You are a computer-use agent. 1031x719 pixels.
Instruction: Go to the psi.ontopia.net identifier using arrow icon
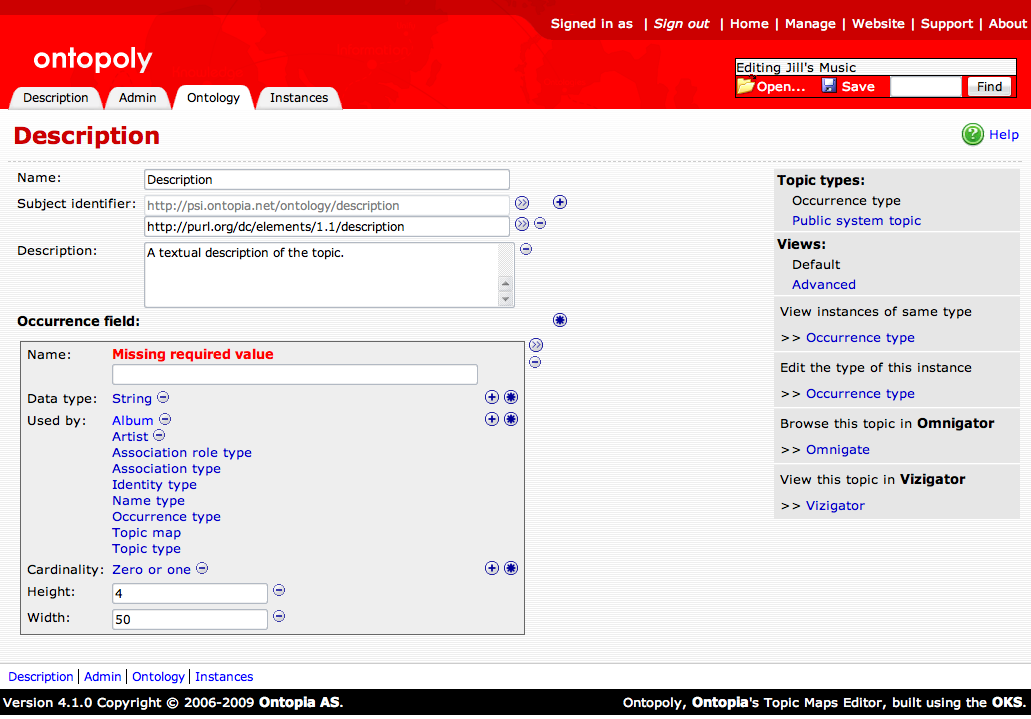pyautogui.click(x=522, y=202)
